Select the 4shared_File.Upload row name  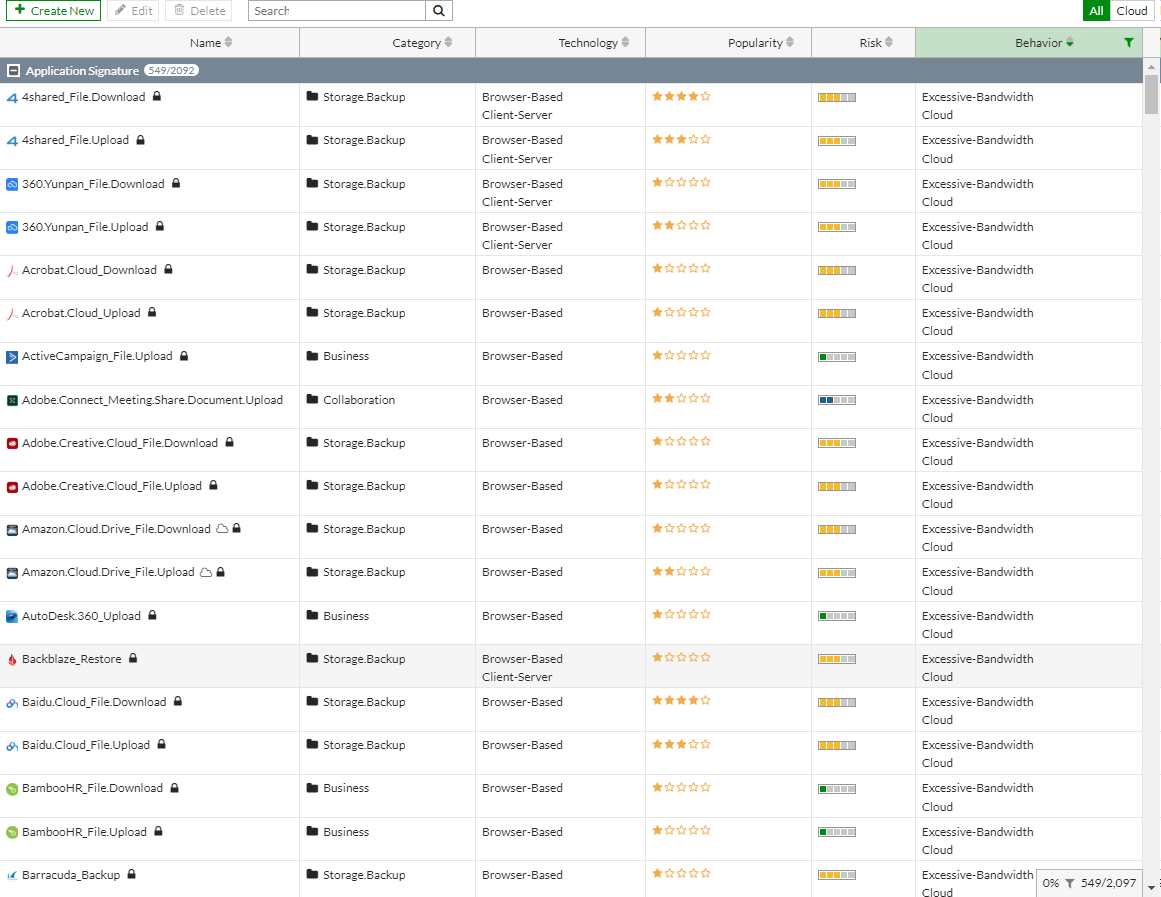[76, 140]
